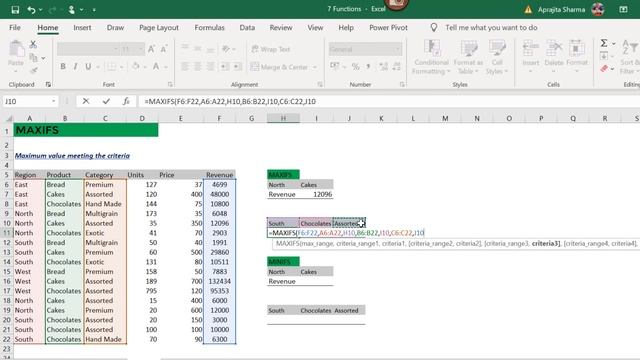This screenshot has width=640, height=360.
Task: Switch to the Insert tab
Action: coord(82,28)
